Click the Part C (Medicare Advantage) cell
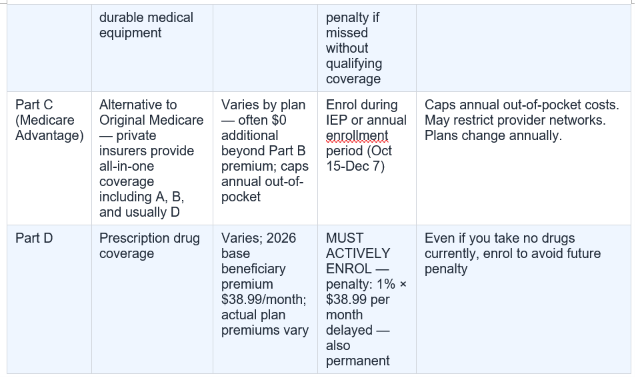 [x=49, y=158]
